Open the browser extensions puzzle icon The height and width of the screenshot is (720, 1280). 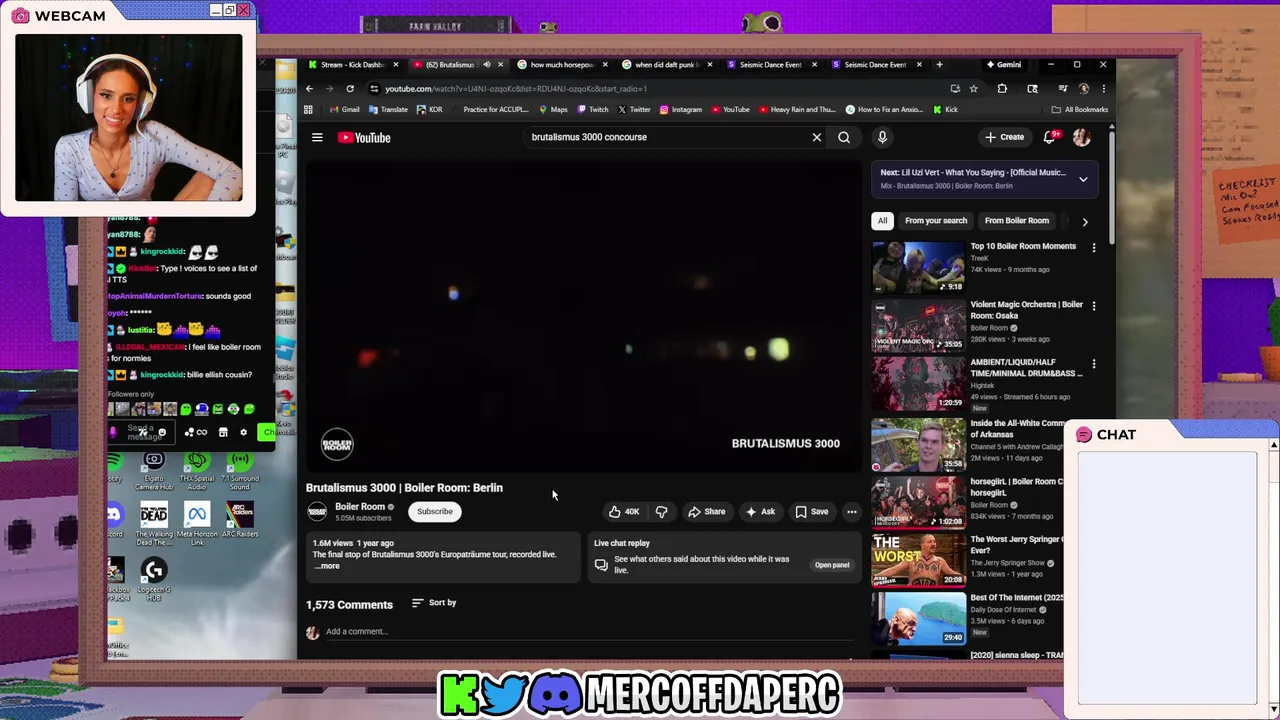pyautogui.click(x=1002, y=88)
